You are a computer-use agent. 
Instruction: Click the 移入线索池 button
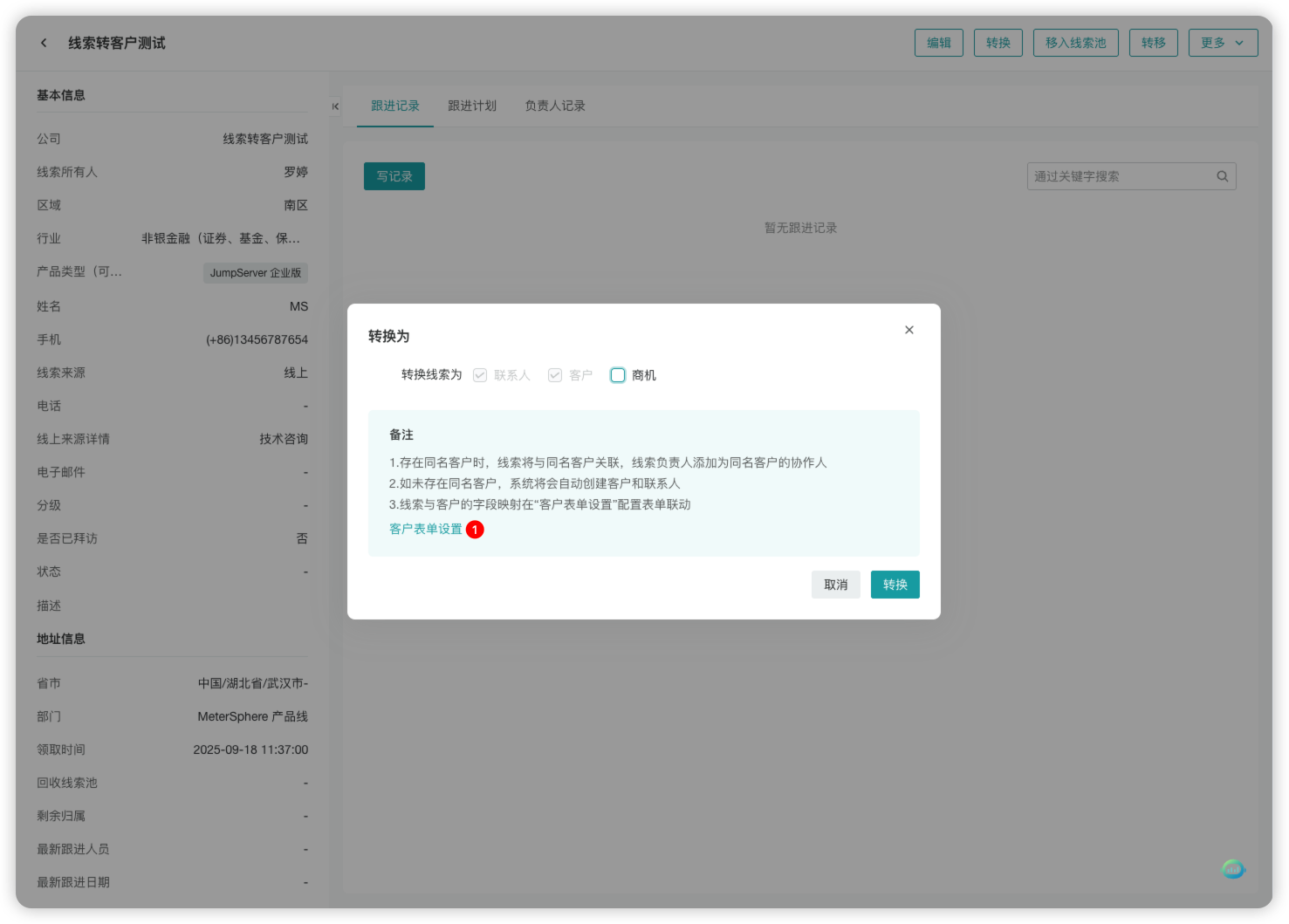tap(1076, 42)
